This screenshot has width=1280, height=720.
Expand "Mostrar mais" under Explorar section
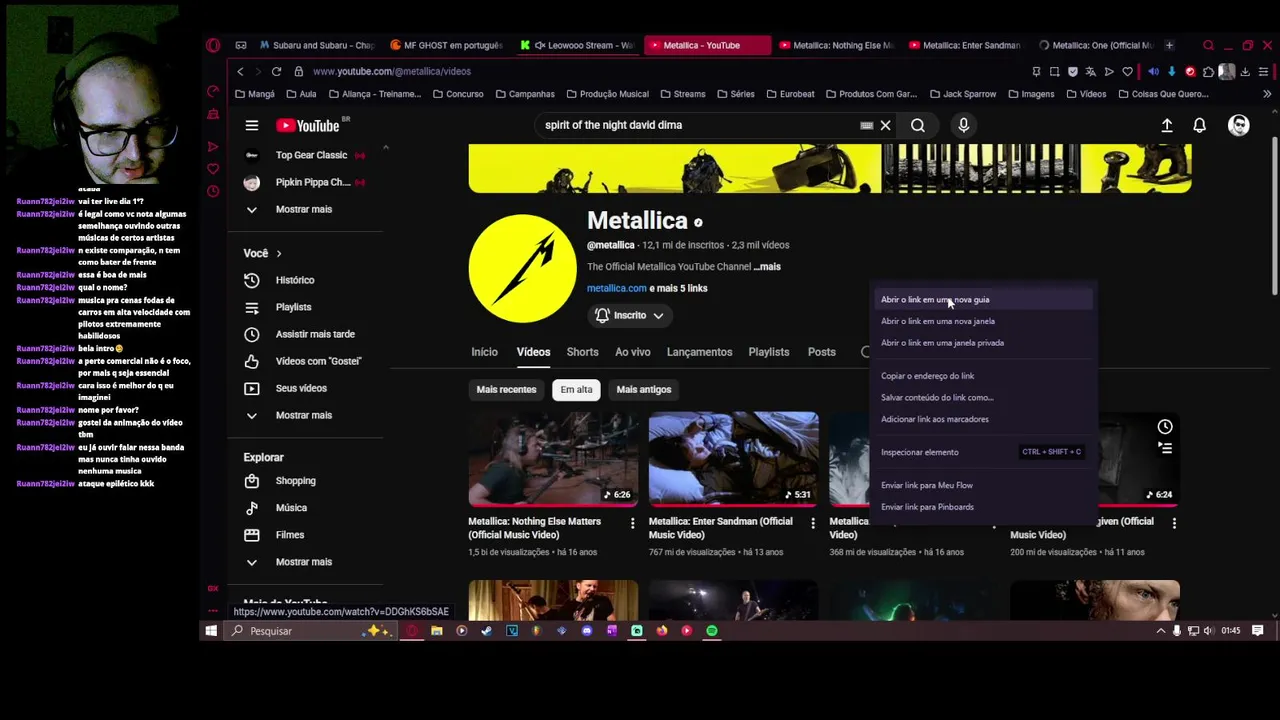click(303, 562)
